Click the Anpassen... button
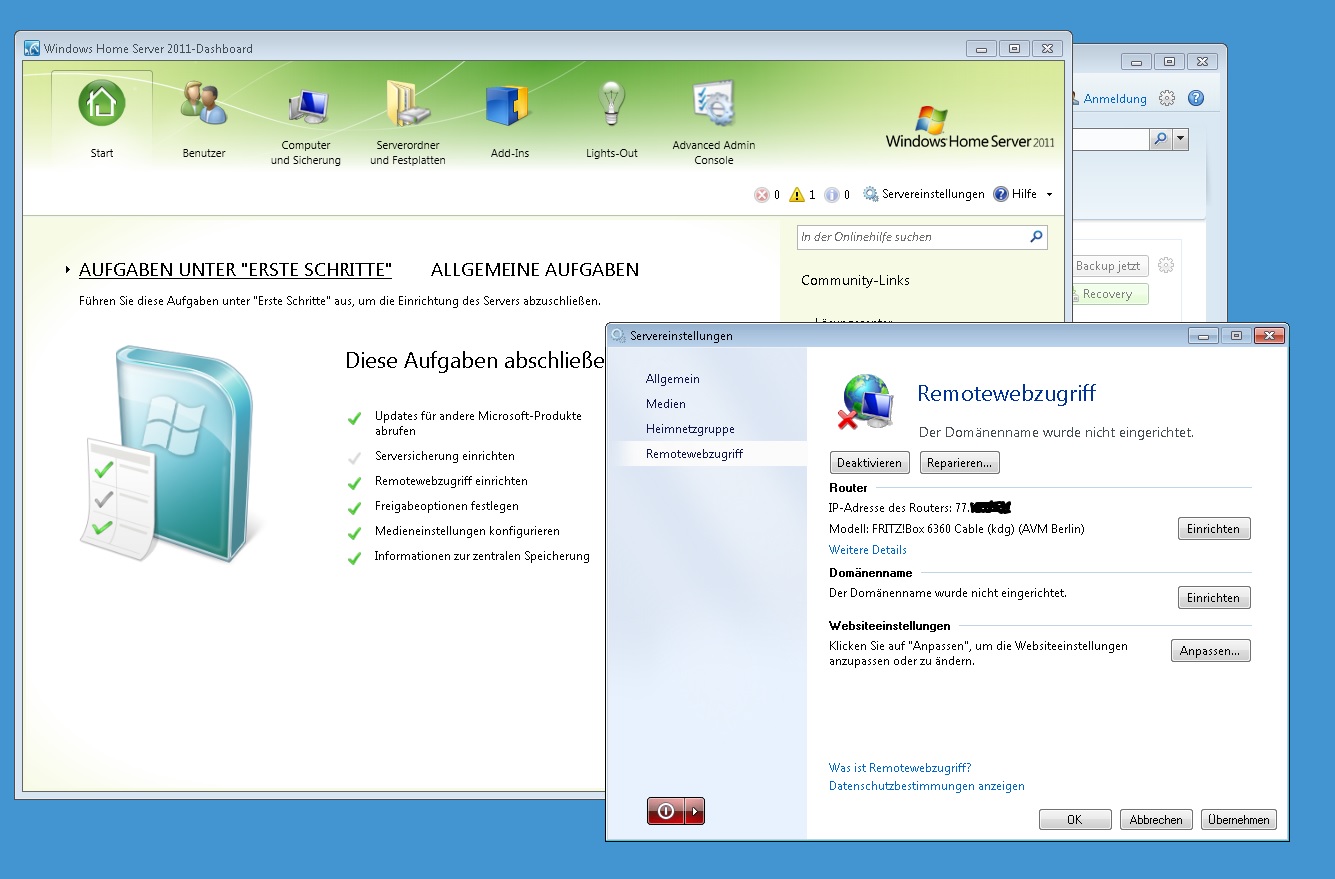1335x879 pixels. pyautogui.click(x=1211, y=651)
